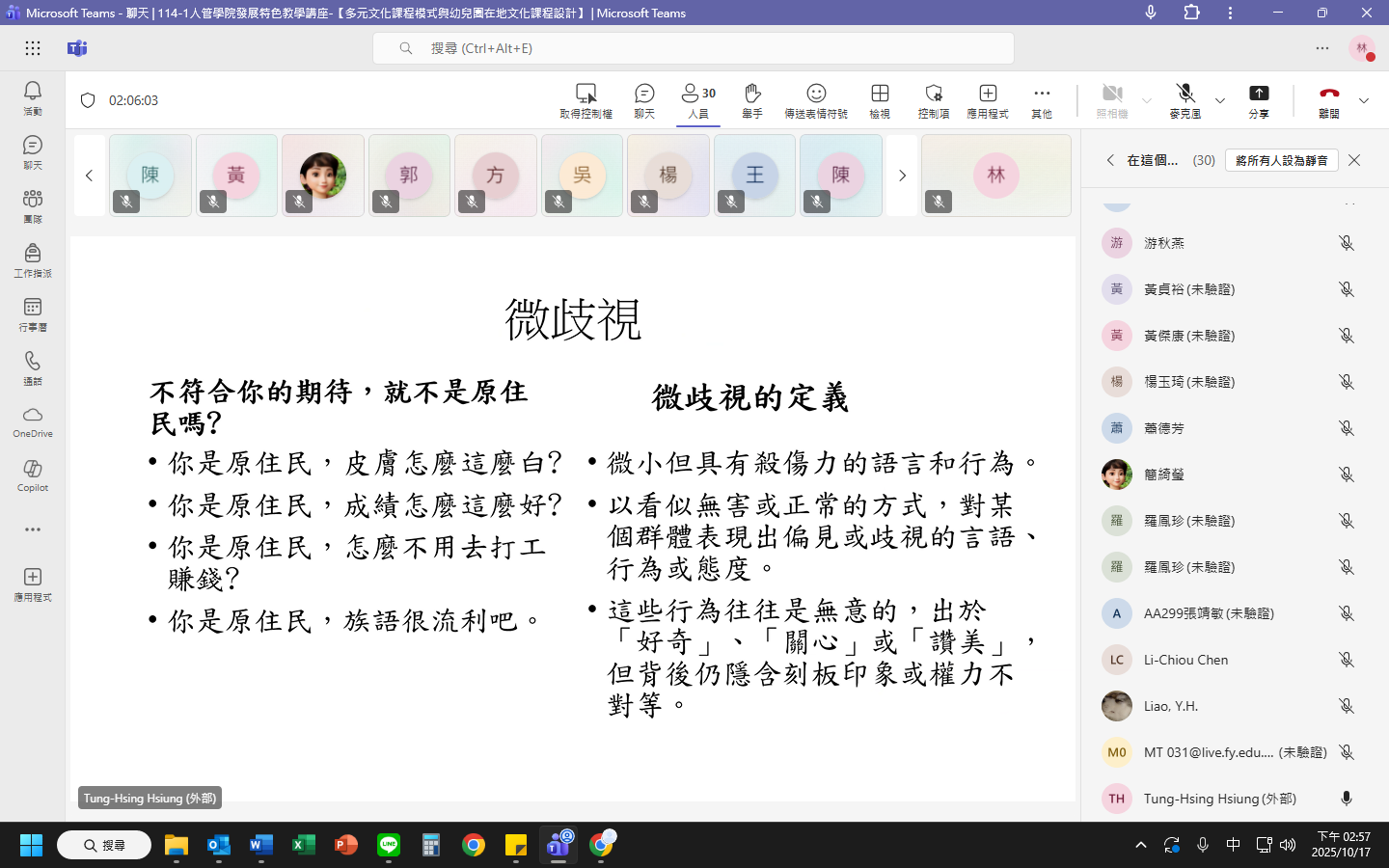Open LINE app from Windows taskbar

[389, 845]
